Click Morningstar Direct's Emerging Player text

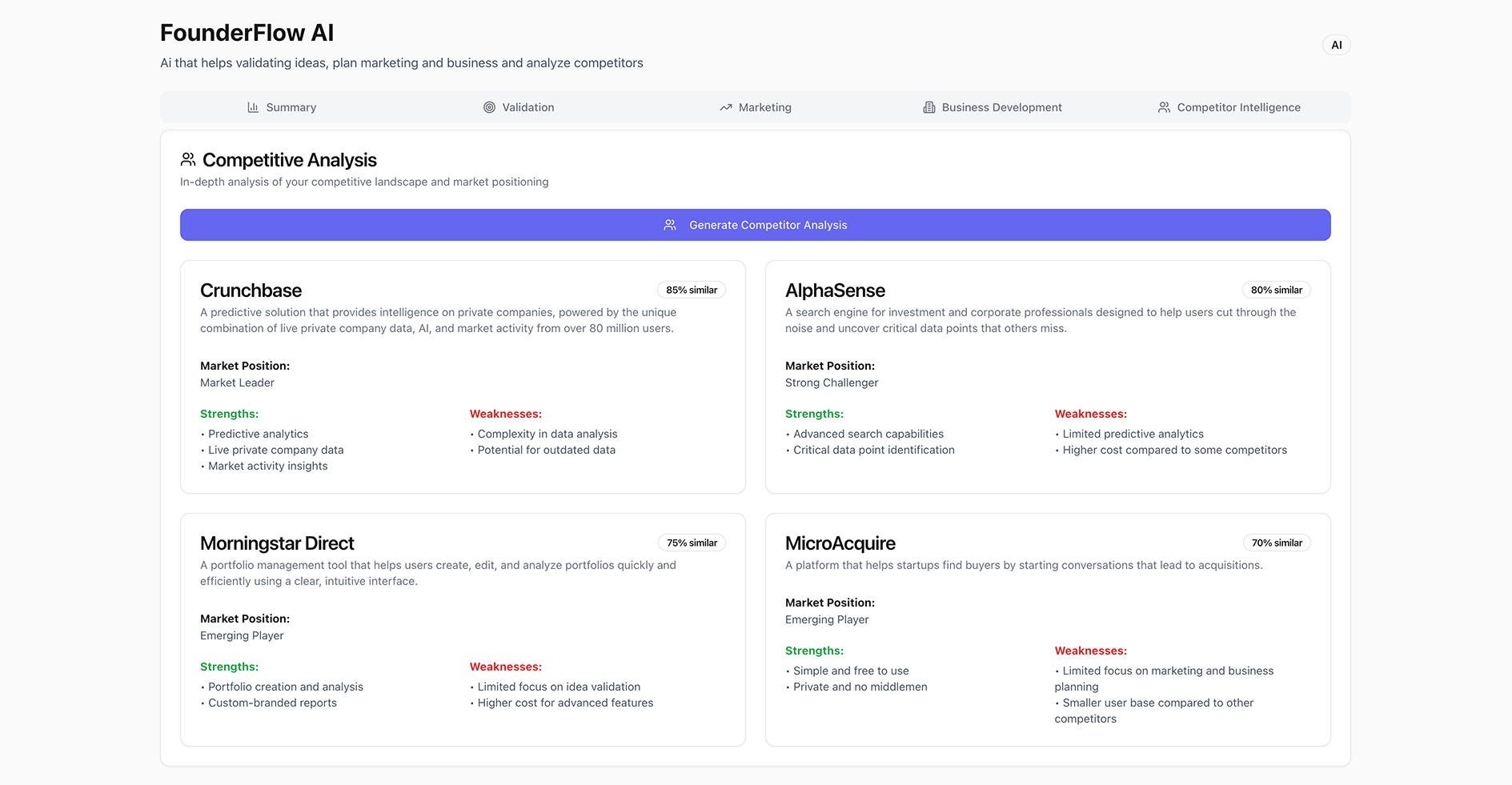click(242, 635)
